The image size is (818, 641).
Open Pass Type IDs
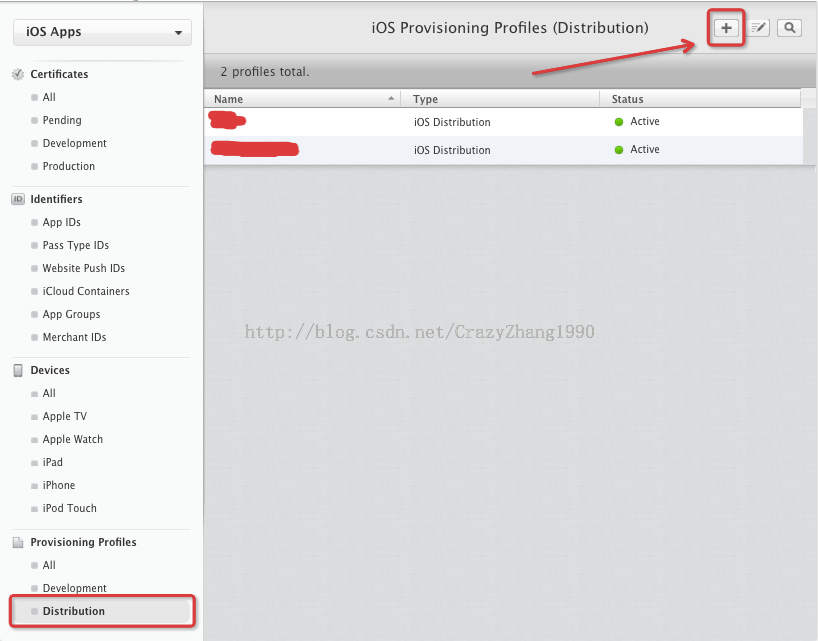pyautogui.click(x=76, y=246)
